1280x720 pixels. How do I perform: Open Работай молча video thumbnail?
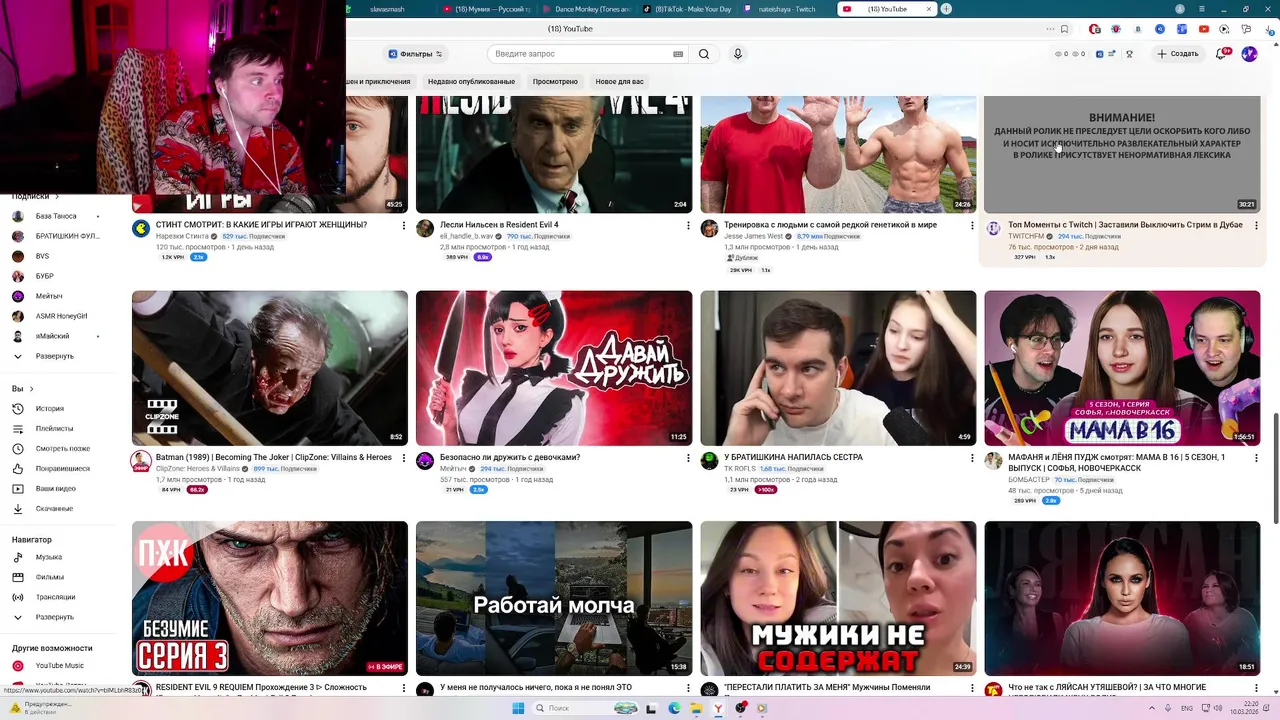tap(554, 598)
